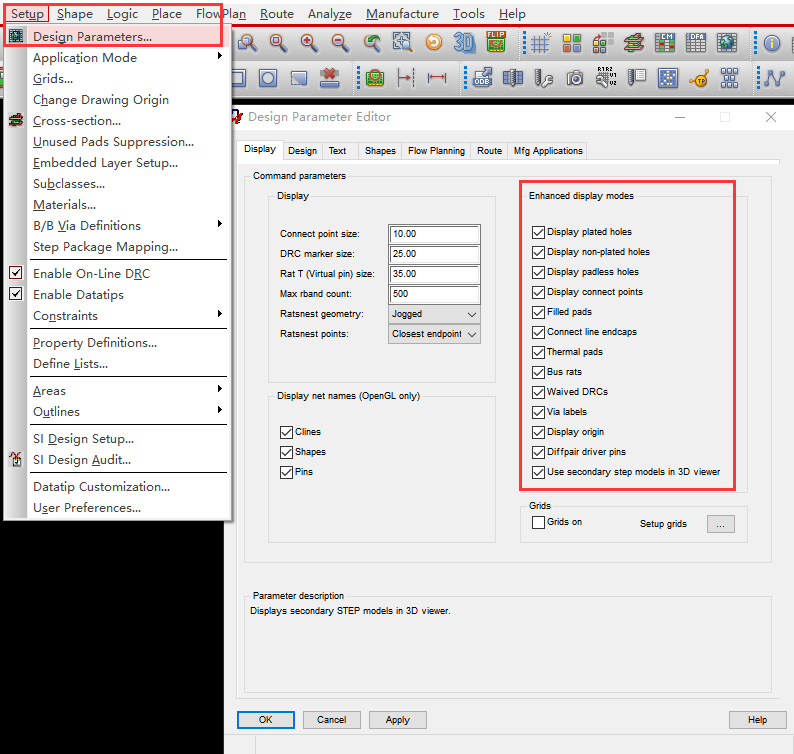Screen dimensions: 794x754
Task: Click the zoom in magnifier icon
Action: pyautogui.click(x=309, y=43)
